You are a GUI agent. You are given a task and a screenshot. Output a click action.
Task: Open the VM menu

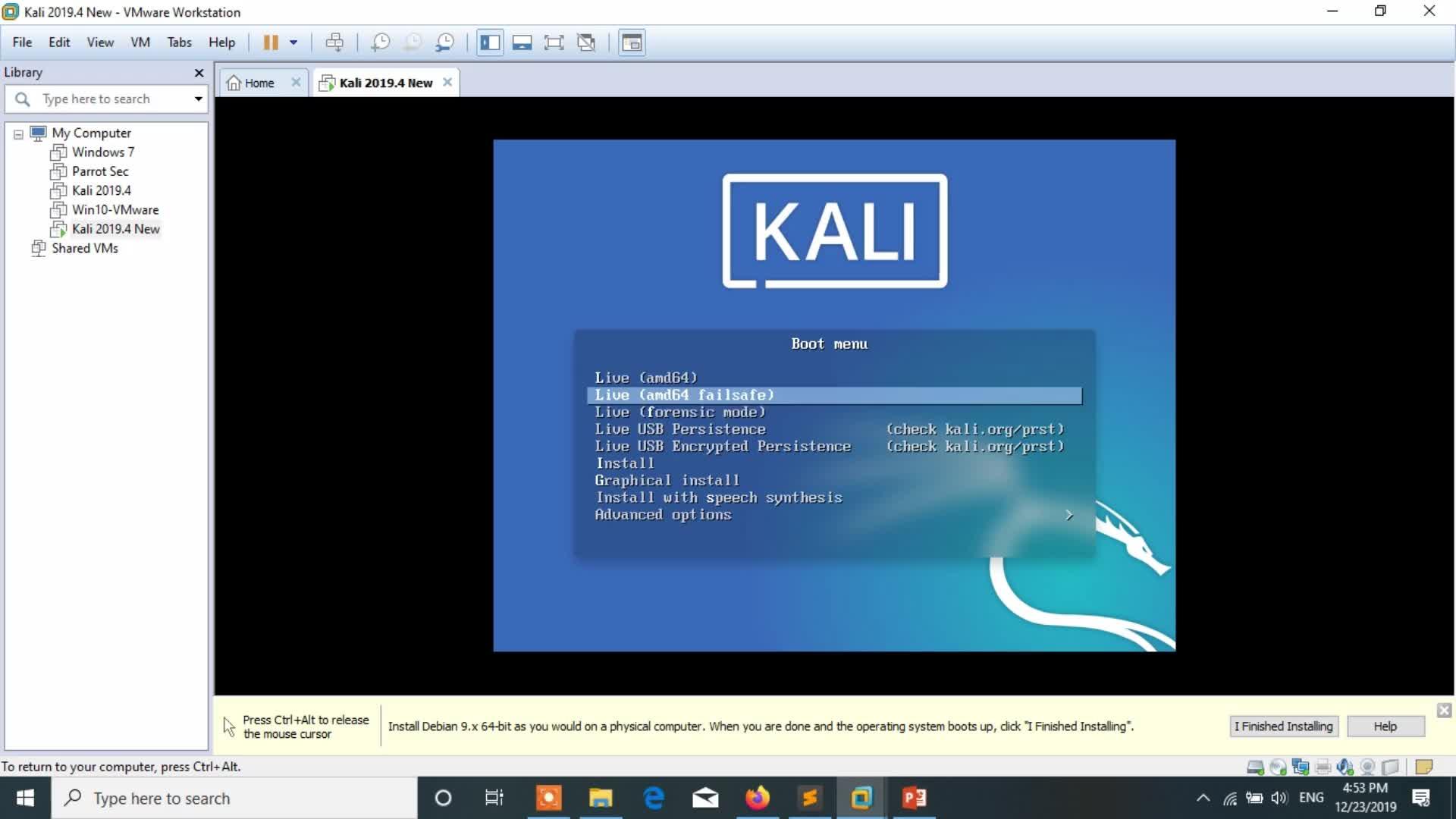(140, 42)
